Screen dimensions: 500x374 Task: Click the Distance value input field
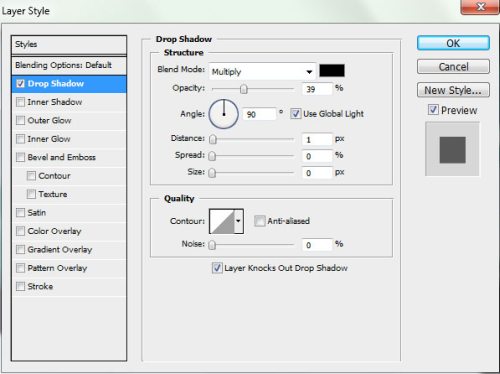pyautogui.click(x=317, y=139)
